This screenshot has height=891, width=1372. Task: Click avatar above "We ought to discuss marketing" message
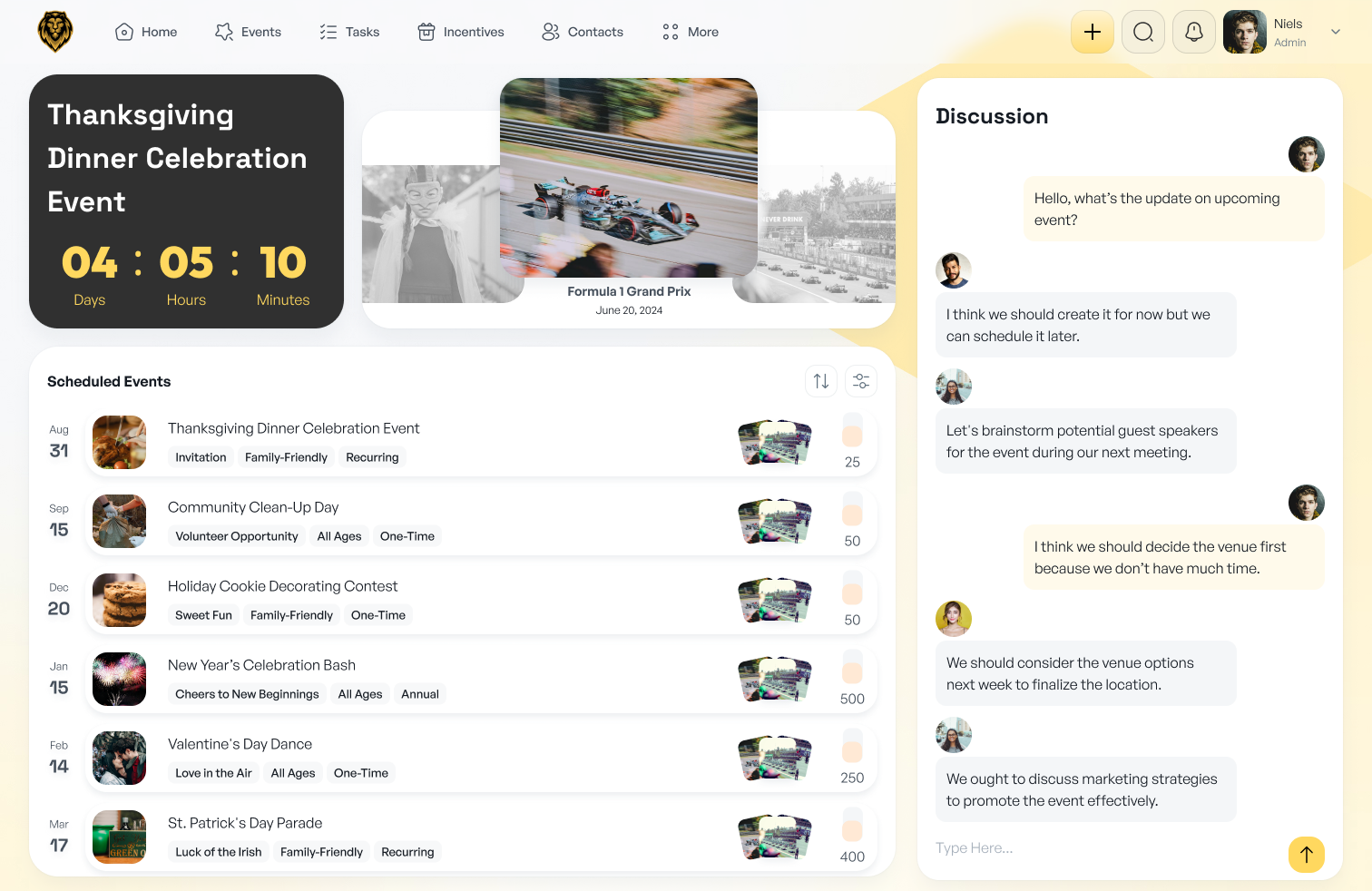tap(954, 735)
